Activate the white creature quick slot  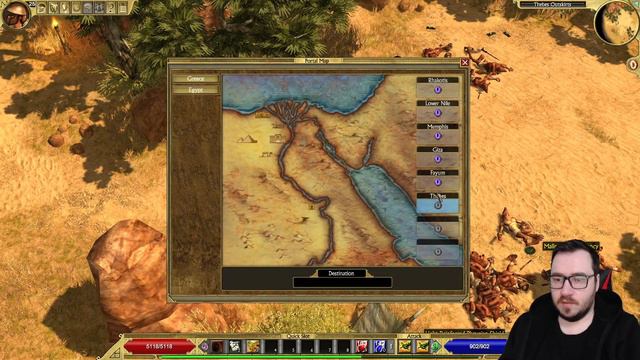235,346
